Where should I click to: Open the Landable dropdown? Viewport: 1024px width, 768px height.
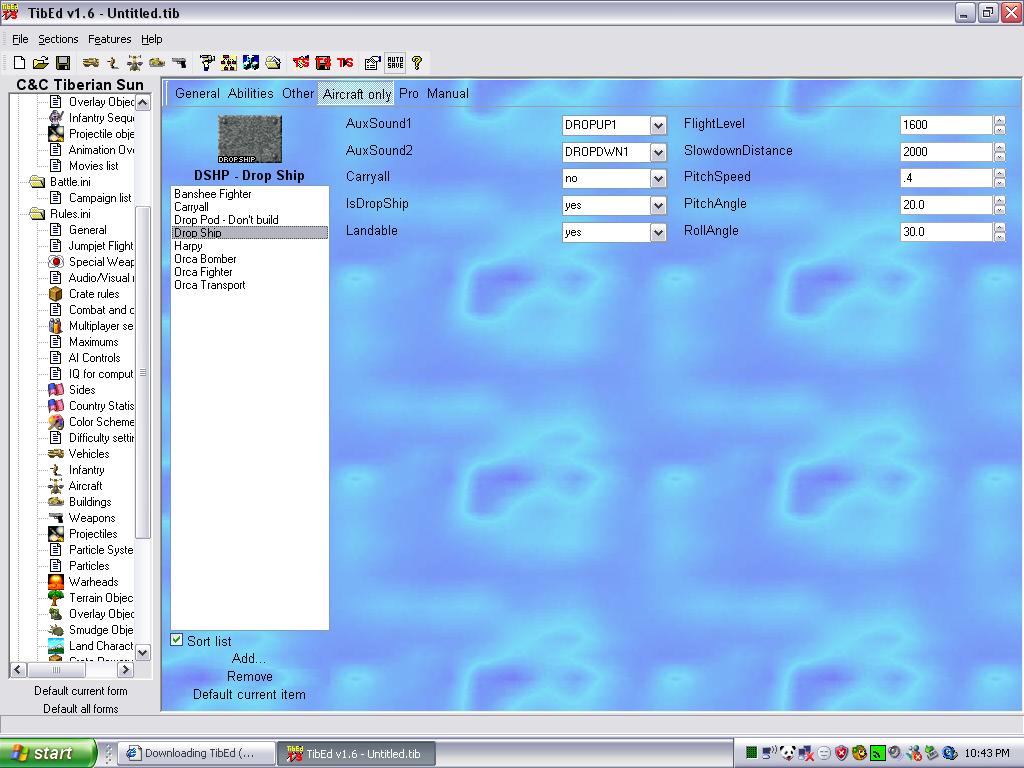click(658, 232)
